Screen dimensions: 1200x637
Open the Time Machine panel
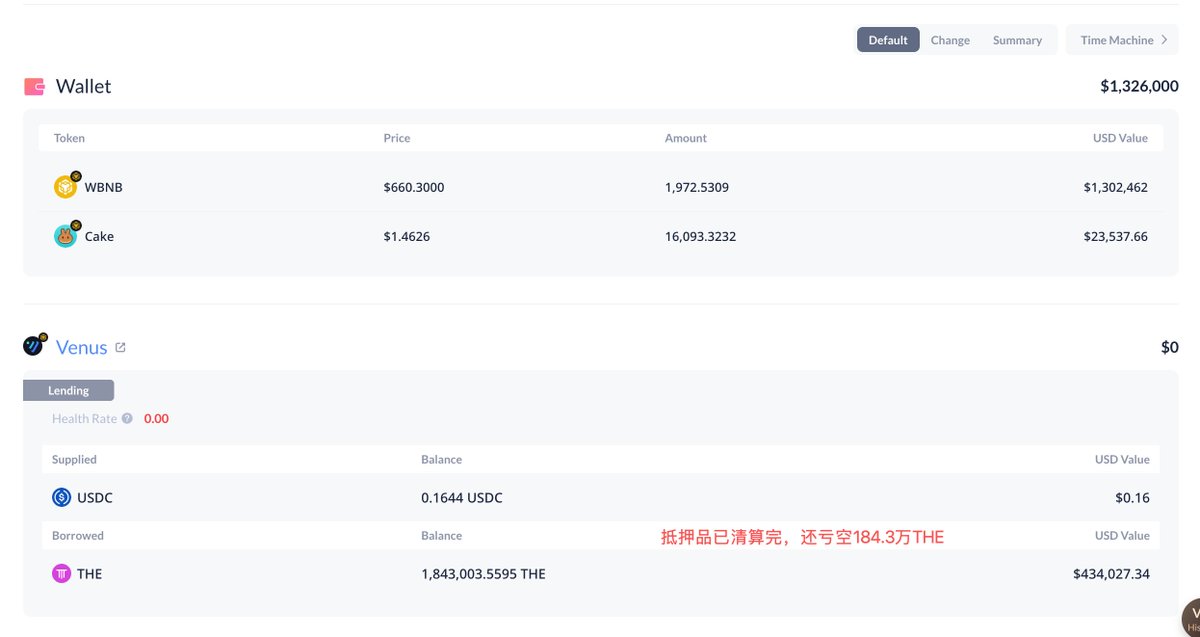tap(1117, 40)
